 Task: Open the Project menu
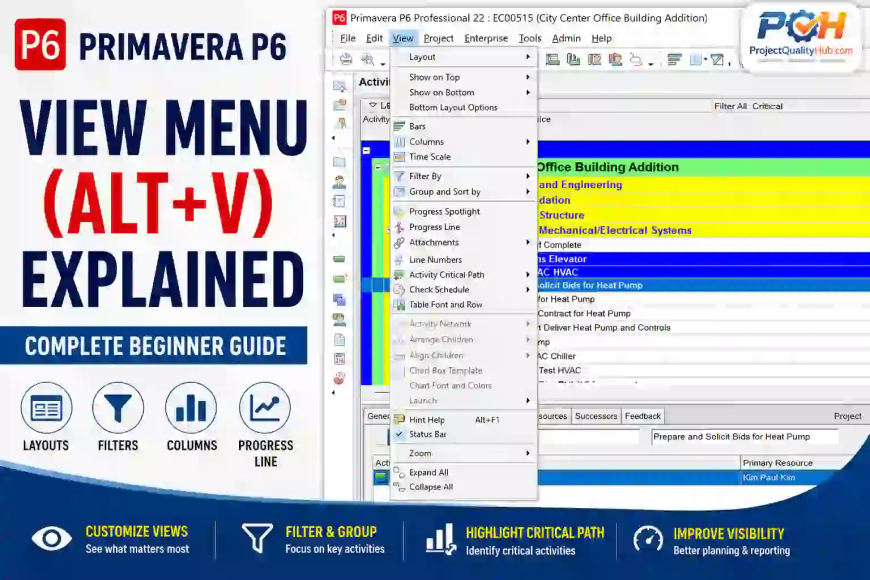click(438, 38)
